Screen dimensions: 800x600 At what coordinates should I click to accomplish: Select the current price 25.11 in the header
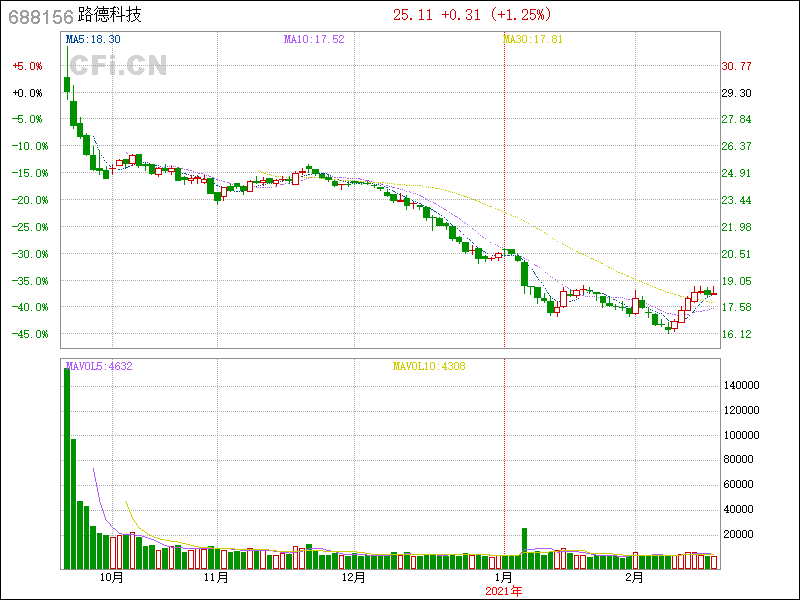click(413, 15)
